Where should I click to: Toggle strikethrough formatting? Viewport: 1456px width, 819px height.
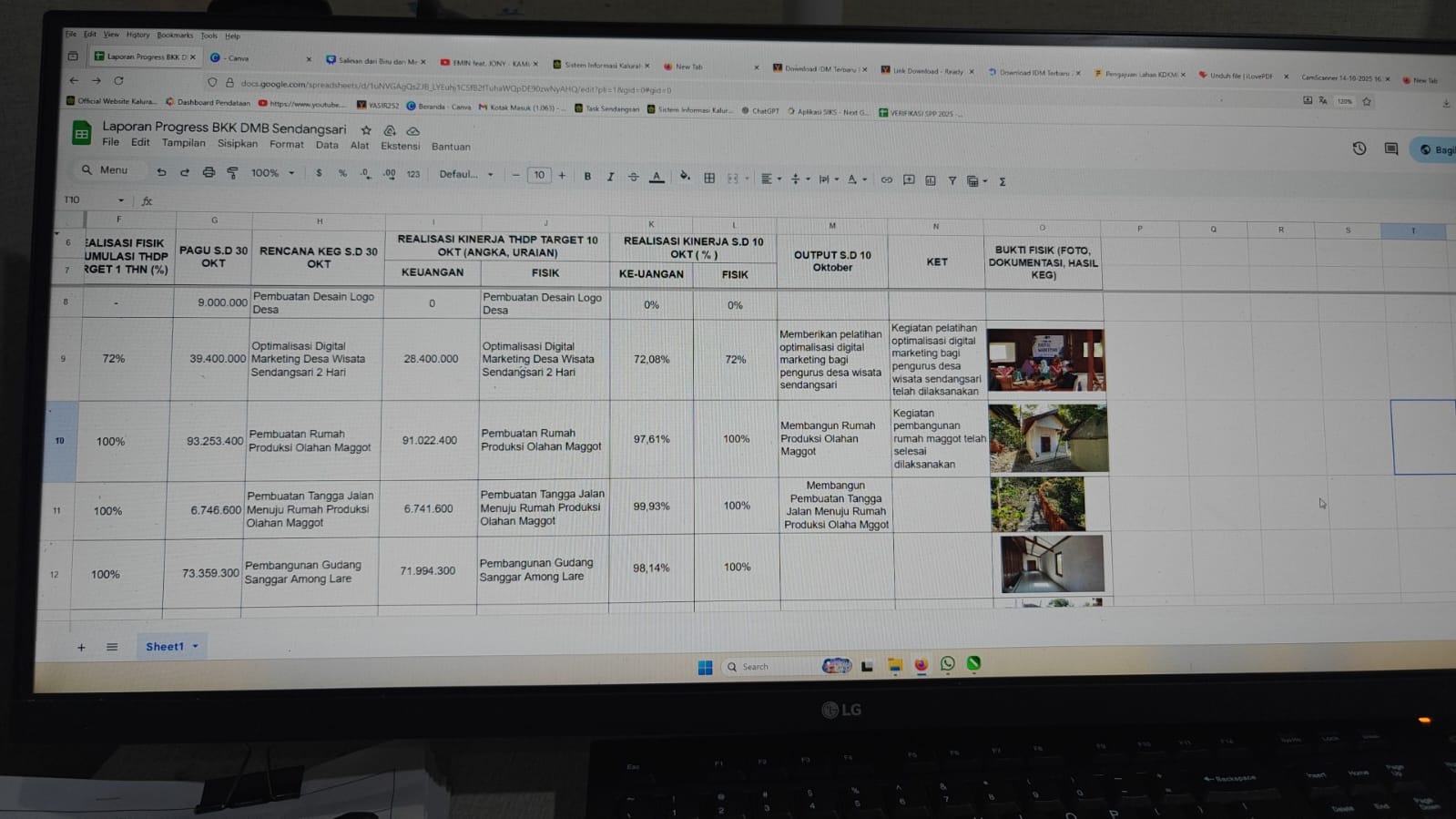pyautogui.click(x=633, y=177)
